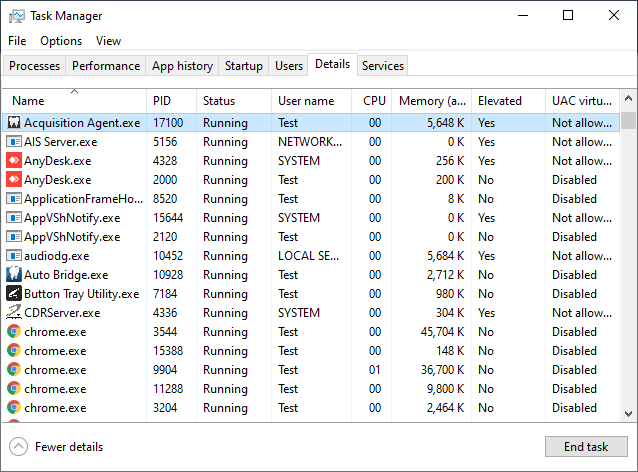The height and width of the screenshot is (472, 638).
Task: Open the Services tab
Action: coord(383,66)
